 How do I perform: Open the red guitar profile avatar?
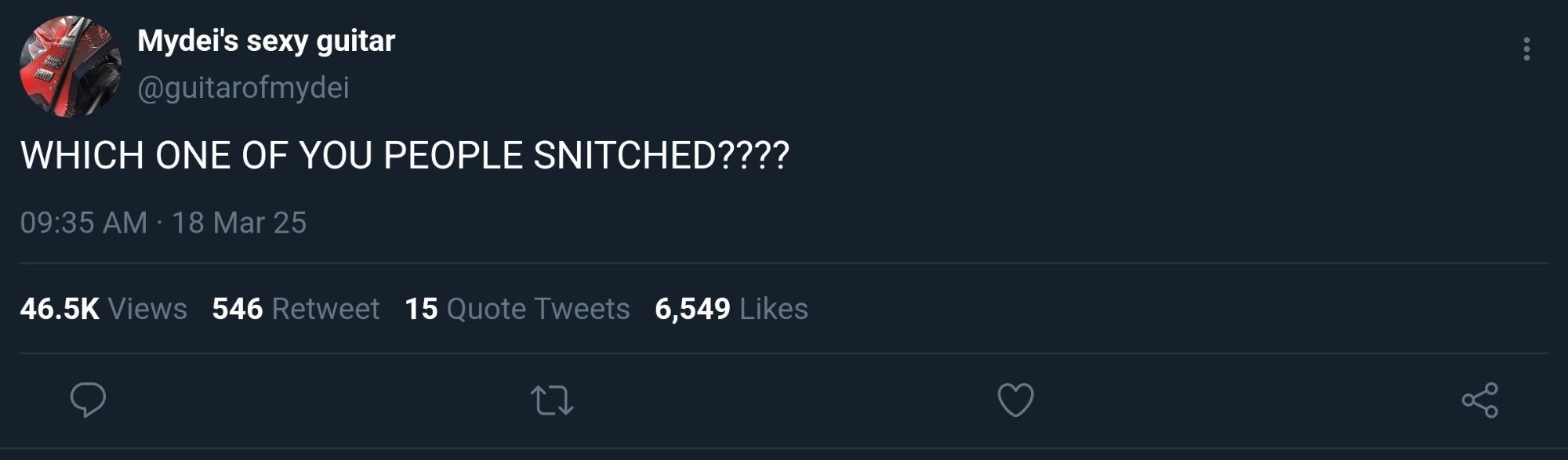click(71, 67)
